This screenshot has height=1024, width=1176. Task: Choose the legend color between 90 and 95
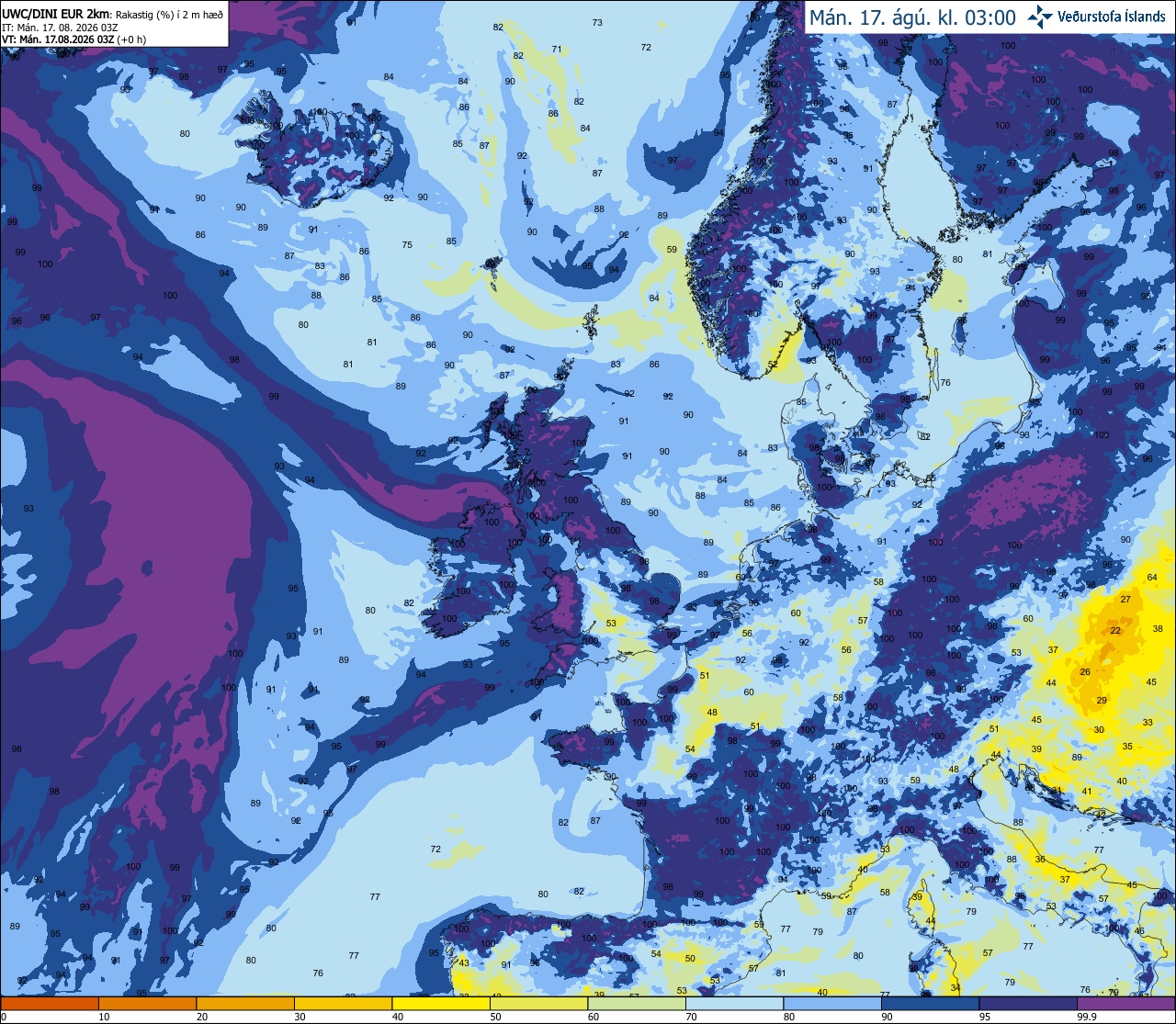[930, 1003]
